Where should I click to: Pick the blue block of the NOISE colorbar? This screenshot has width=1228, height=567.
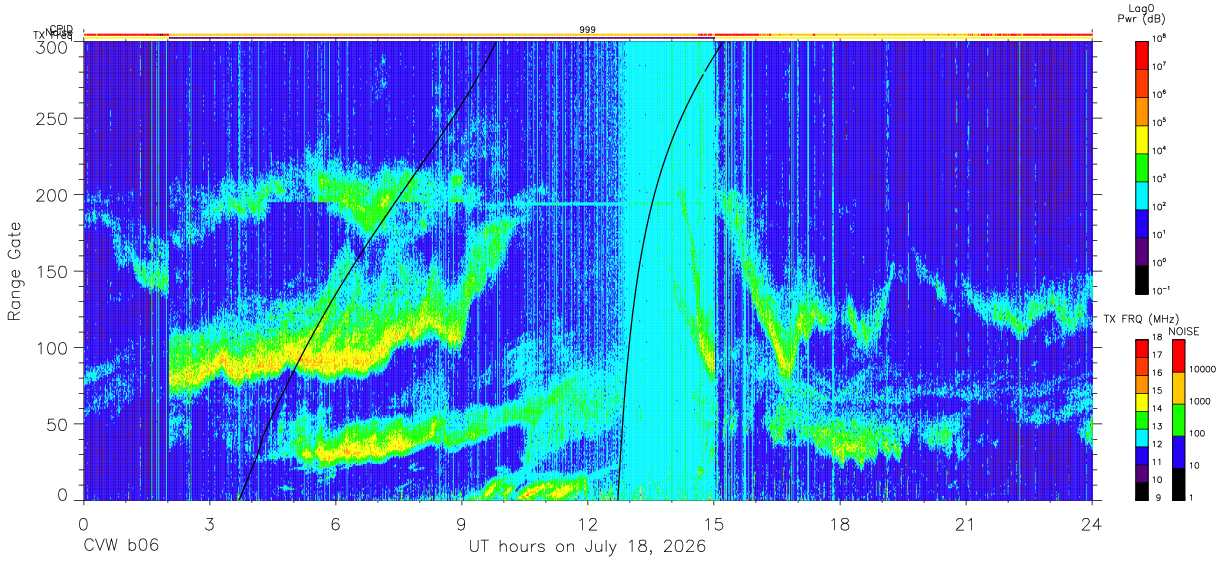click(1179, 452)
